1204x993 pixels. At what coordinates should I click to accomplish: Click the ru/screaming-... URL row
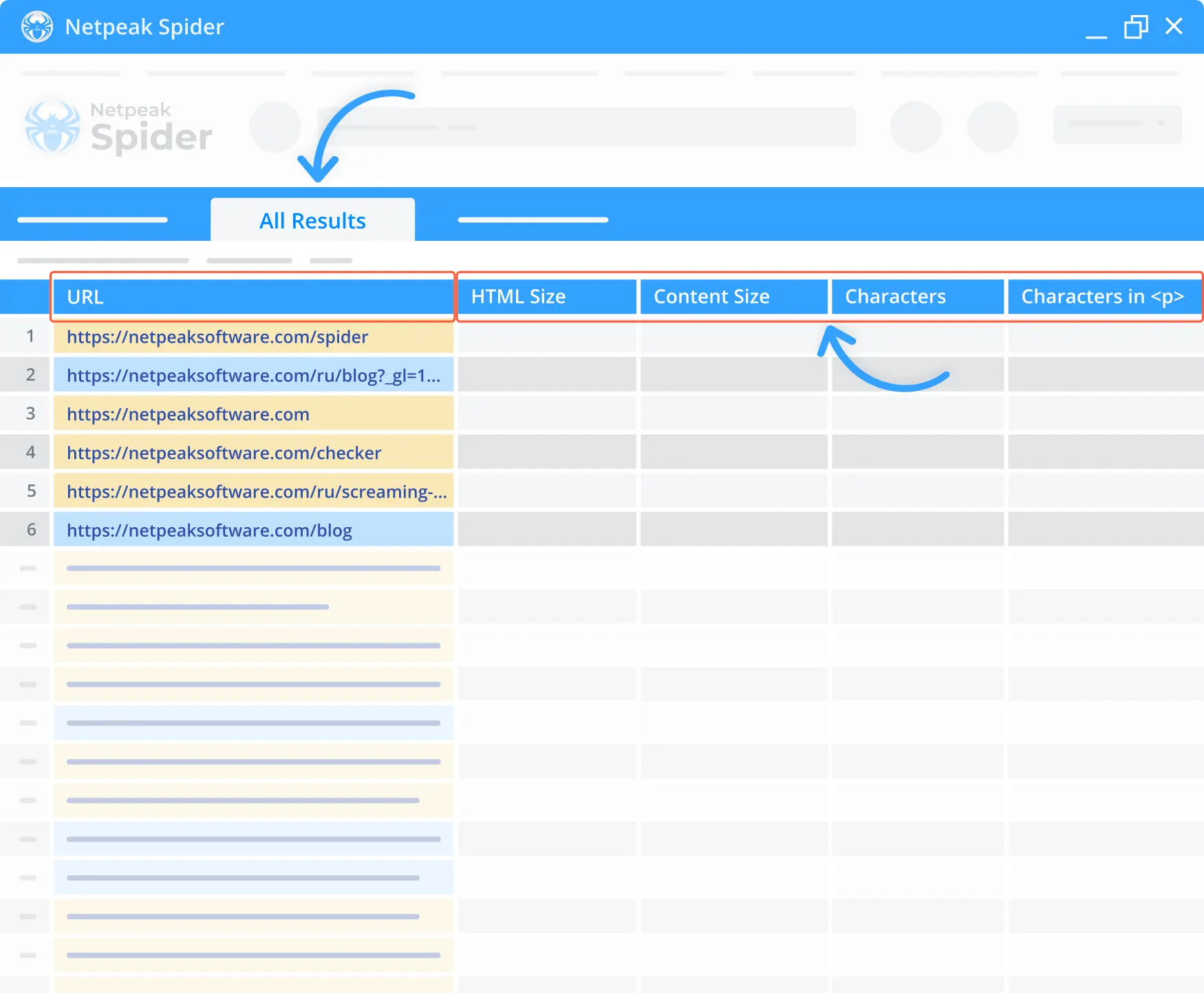(x=253, y=491)
